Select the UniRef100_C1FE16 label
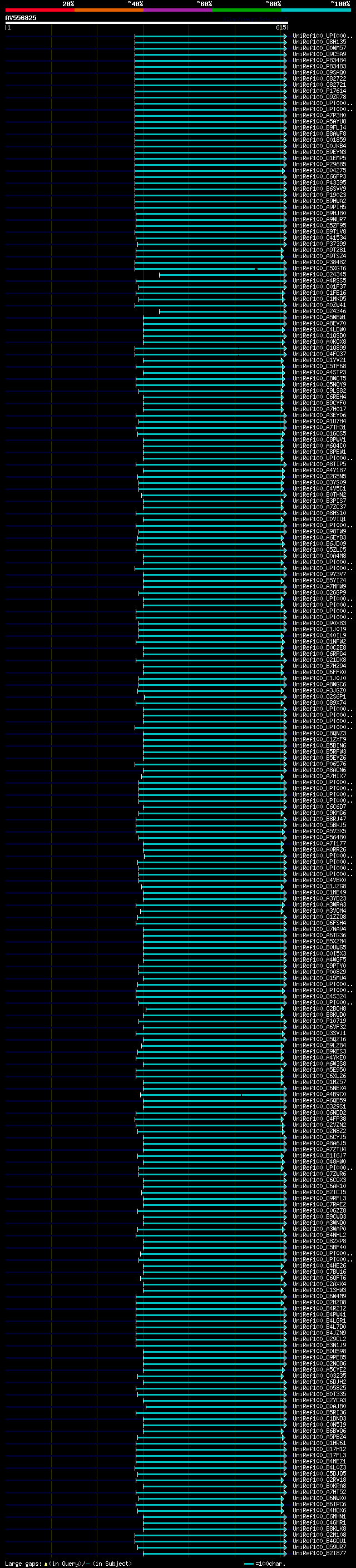 click(319, 293)
